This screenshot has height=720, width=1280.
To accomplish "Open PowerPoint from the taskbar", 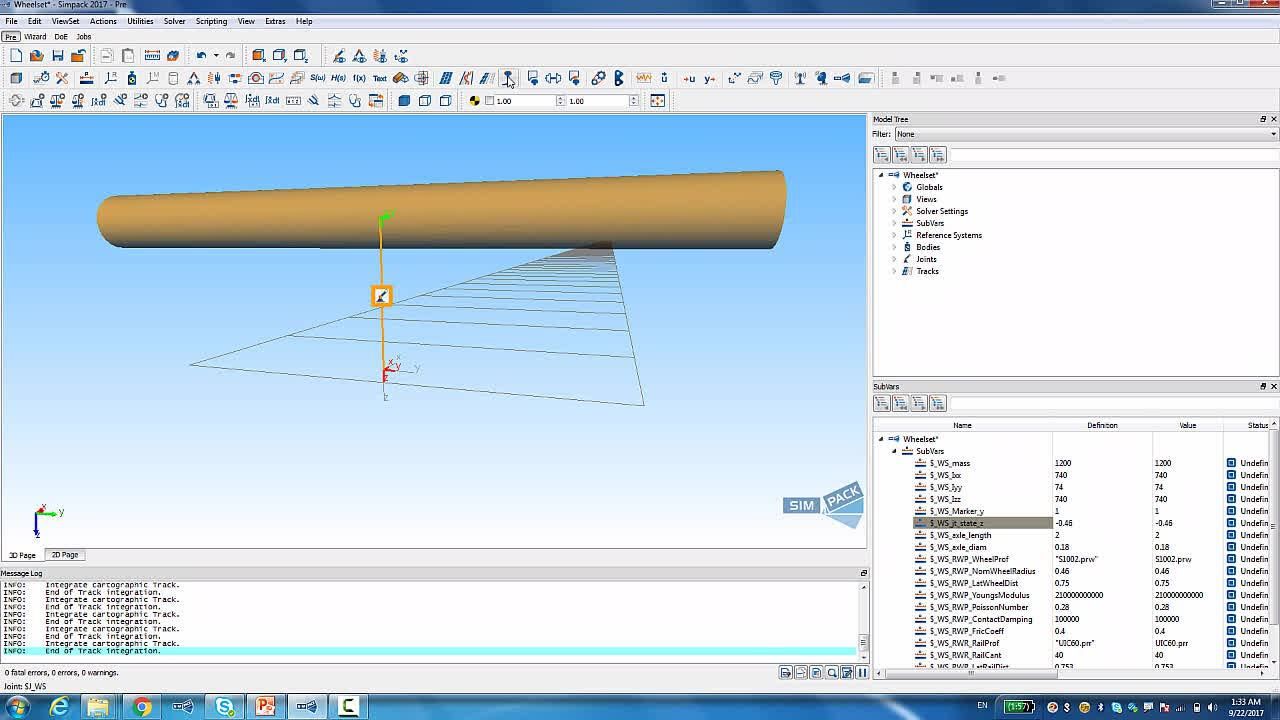I will 265,707.
